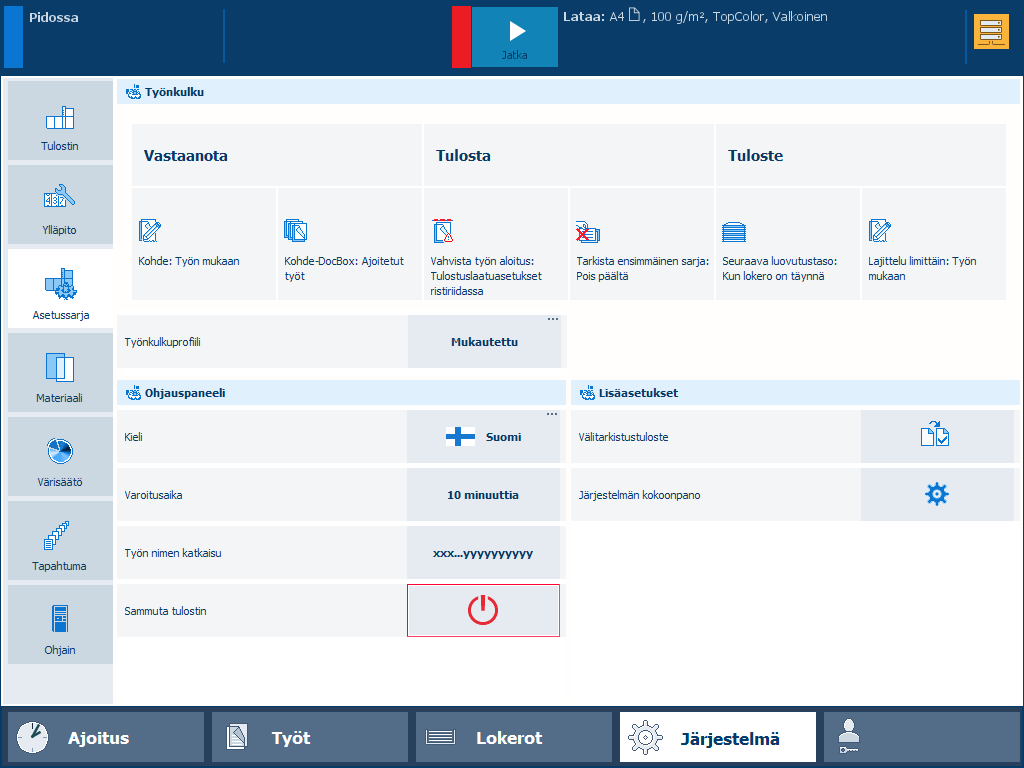Select the Asetussarja sidebar tab

(x=60, y=289)
